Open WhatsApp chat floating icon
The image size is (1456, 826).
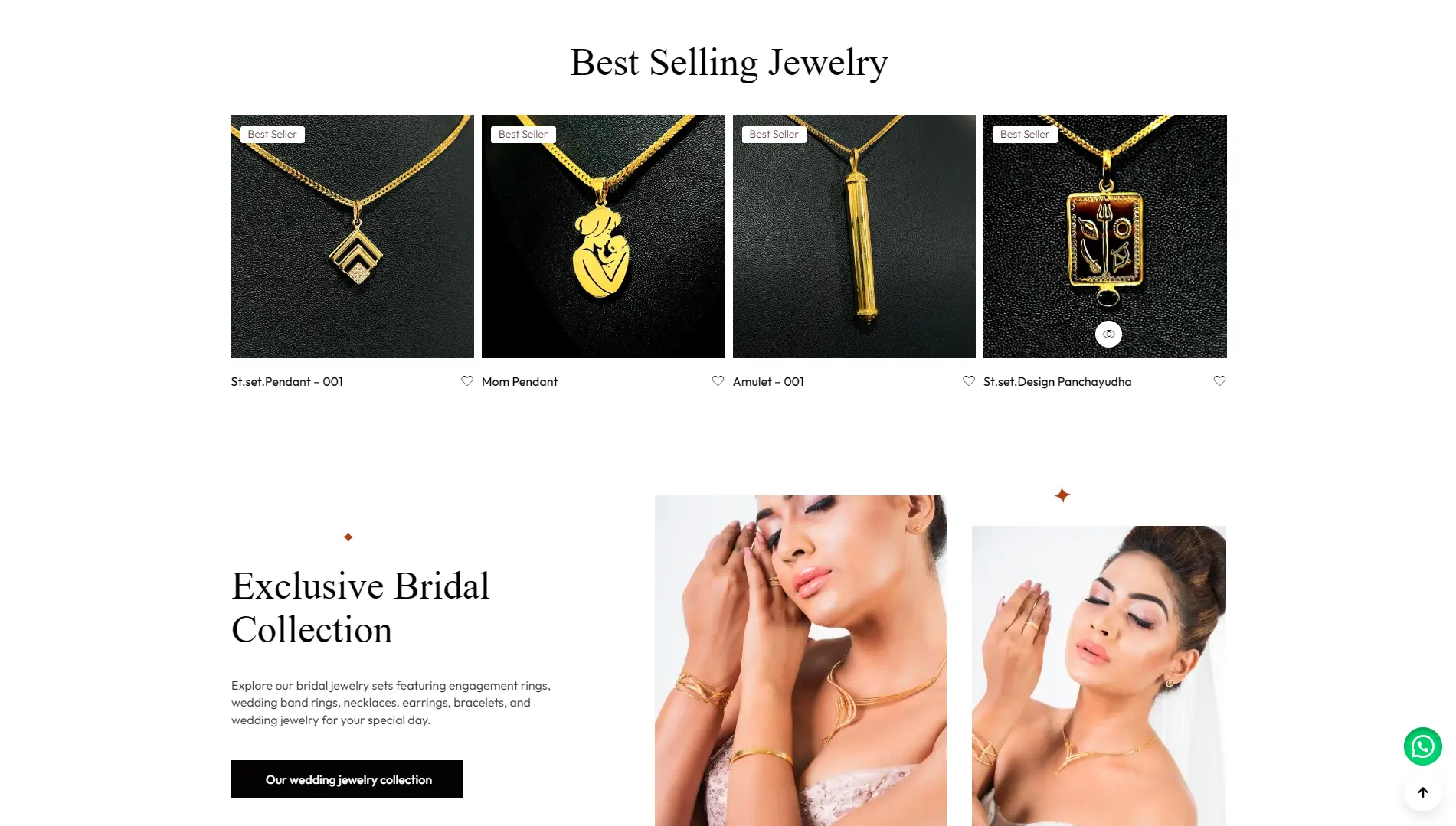click(1422, 746)
